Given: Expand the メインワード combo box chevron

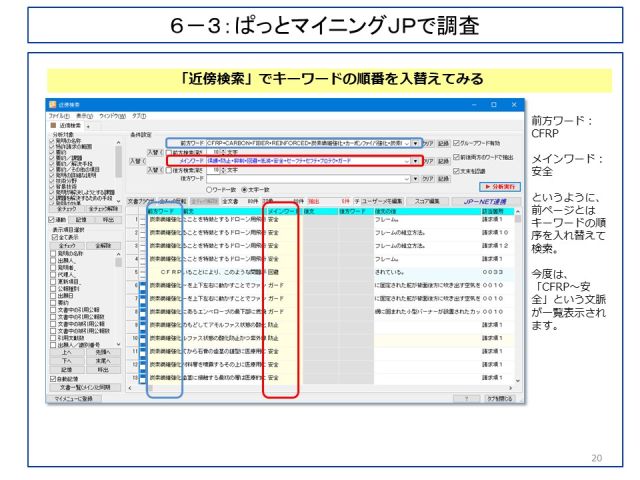Looking at the screenshot, I should click(407, 161).
